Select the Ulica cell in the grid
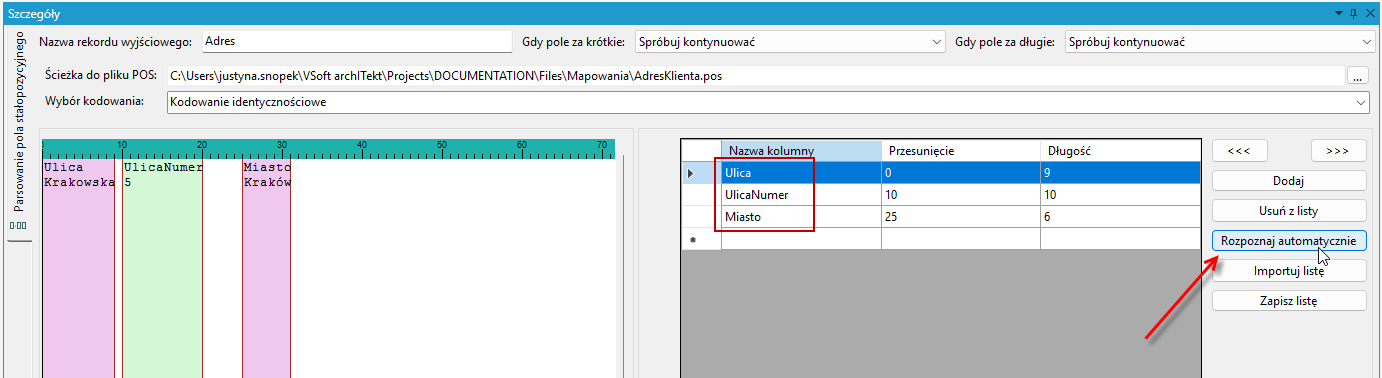1382x378 pixels. point(801,172)
